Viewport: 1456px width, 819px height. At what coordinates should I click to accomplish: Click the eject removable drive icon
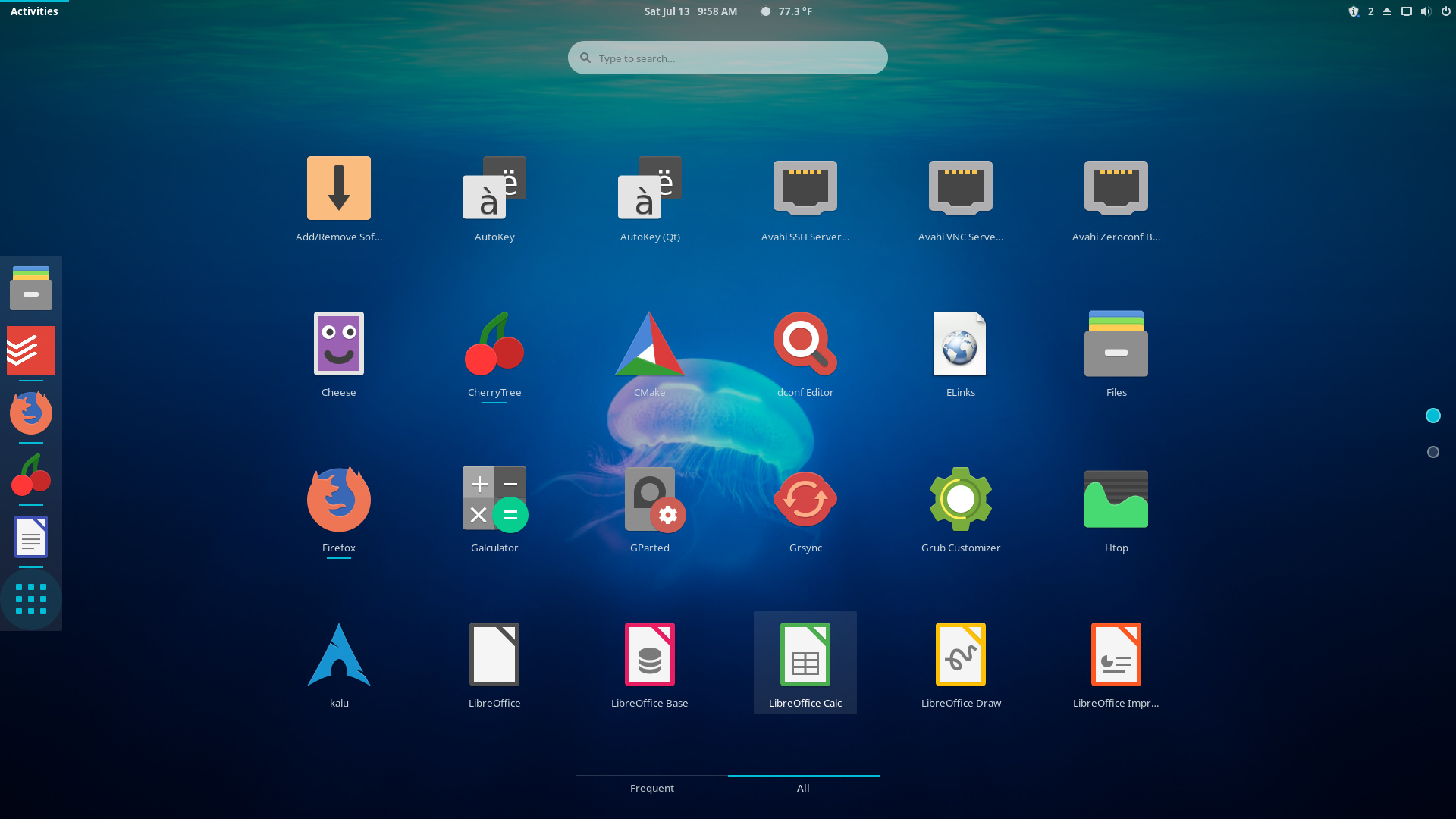(1387, 11)
